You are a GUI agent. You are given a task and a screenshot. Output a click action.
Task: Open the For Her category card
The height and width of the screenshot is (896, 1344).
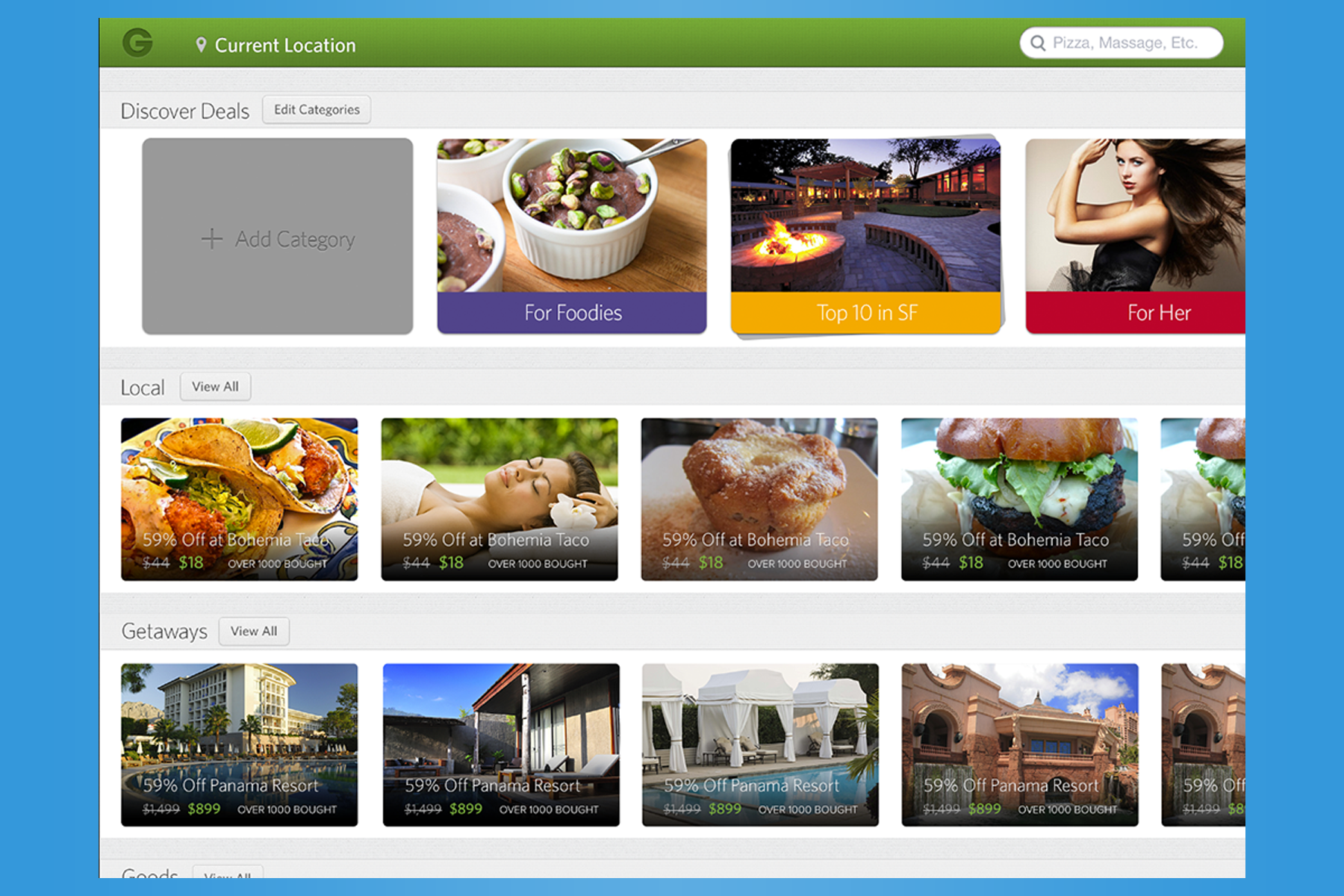1136,236
